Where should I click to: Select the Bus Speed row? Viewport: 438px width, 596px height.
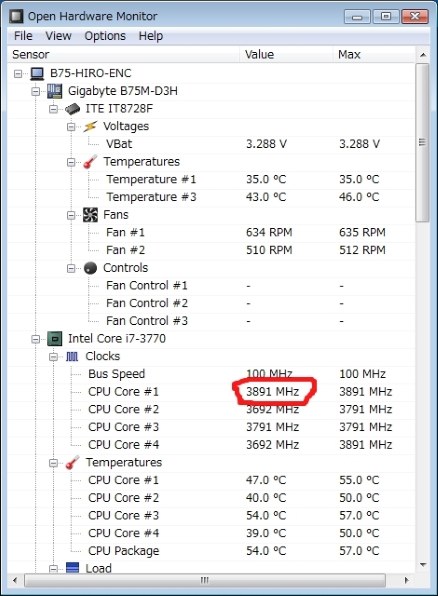[x=211, y=374]
